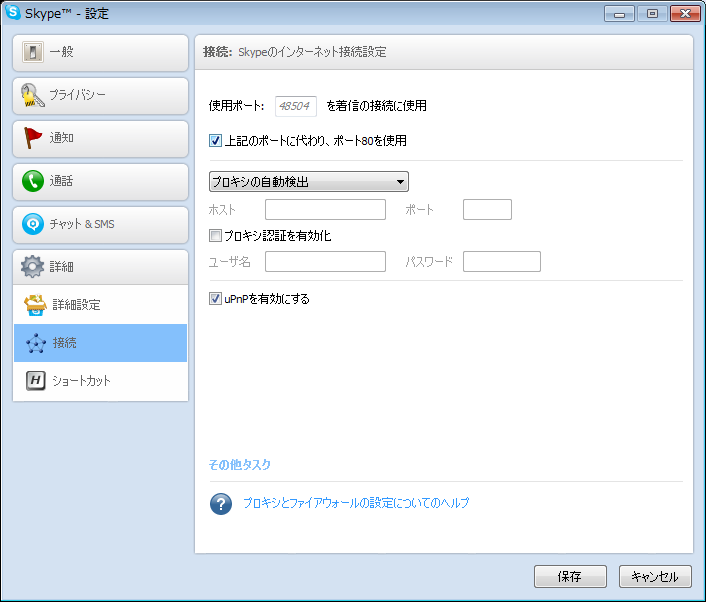Enable プロキシ認証を有効化 checkbox
The width and height of the screenshot is (706, 602).
click(215, 235)
